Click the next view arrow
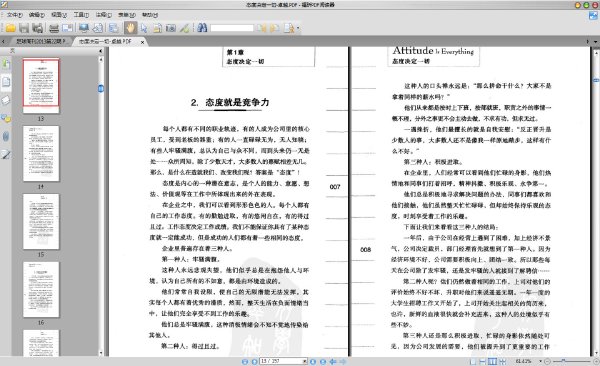This screenshot has height=366, width=600. 343,361
